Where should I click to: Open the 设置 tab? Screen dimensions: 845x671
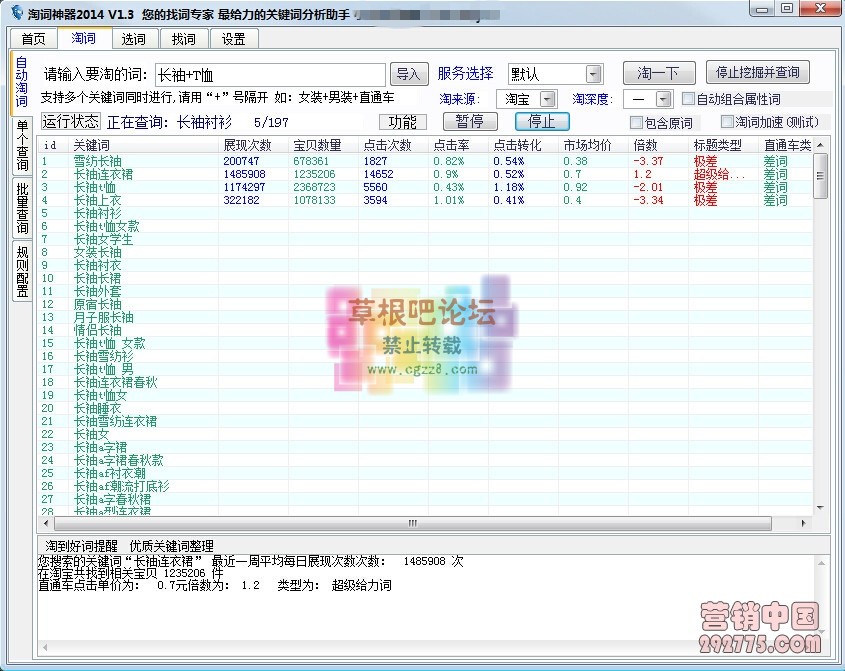(233, 38)
